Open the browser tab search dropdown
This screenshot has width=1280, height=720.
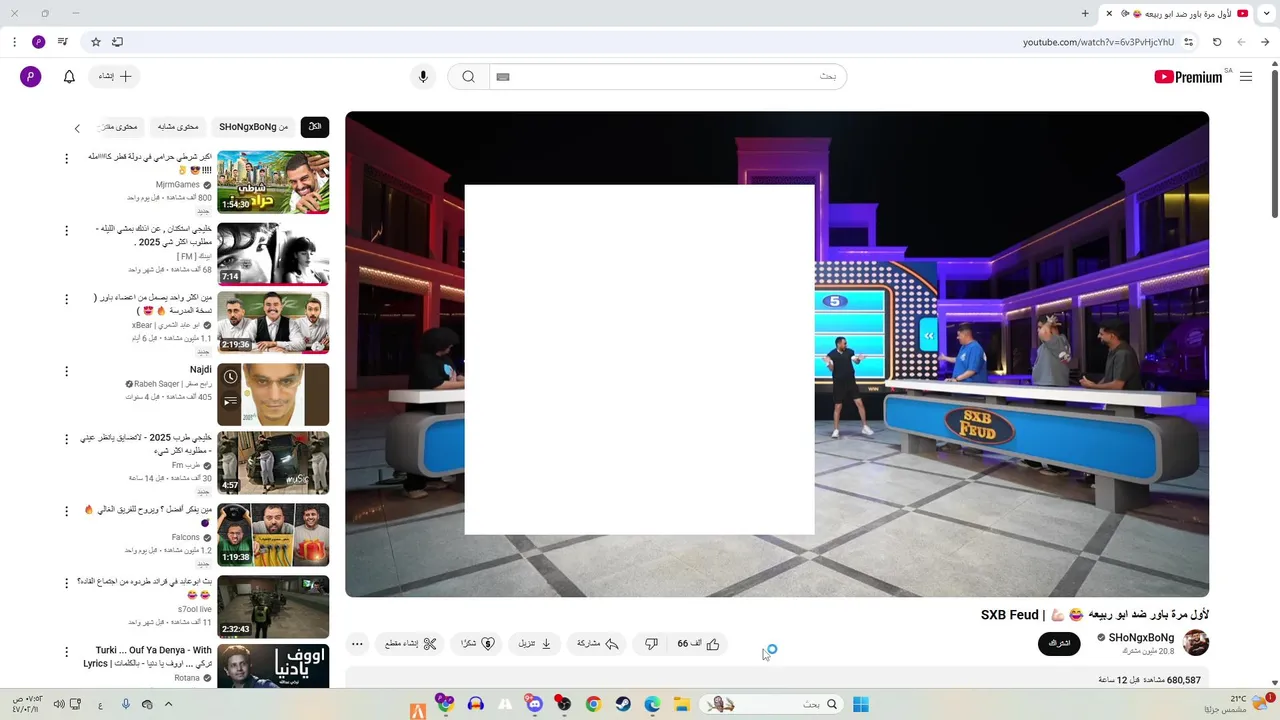tap(1267, 13)
